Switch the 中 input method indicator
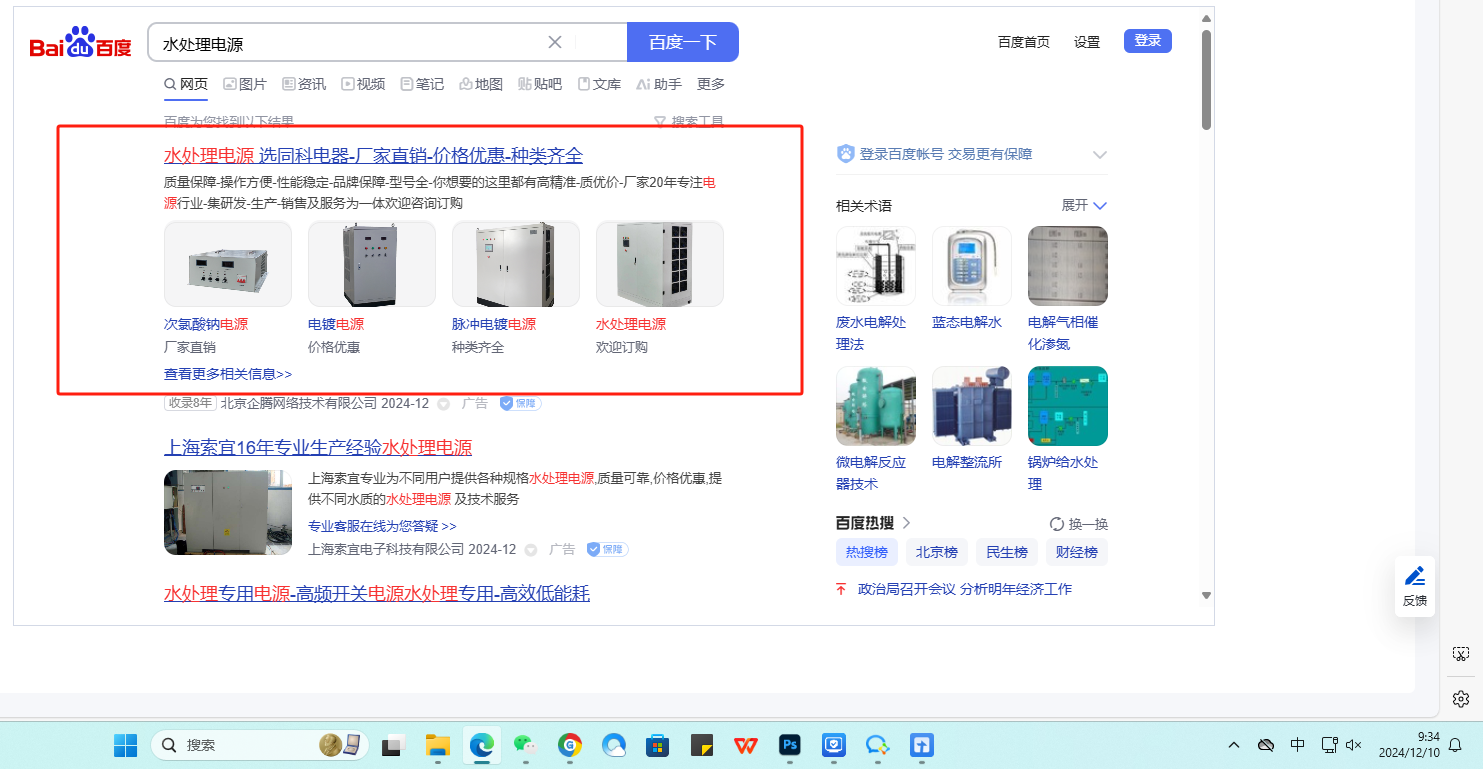The image size is (1483, 769). (x=1298, y=745)
